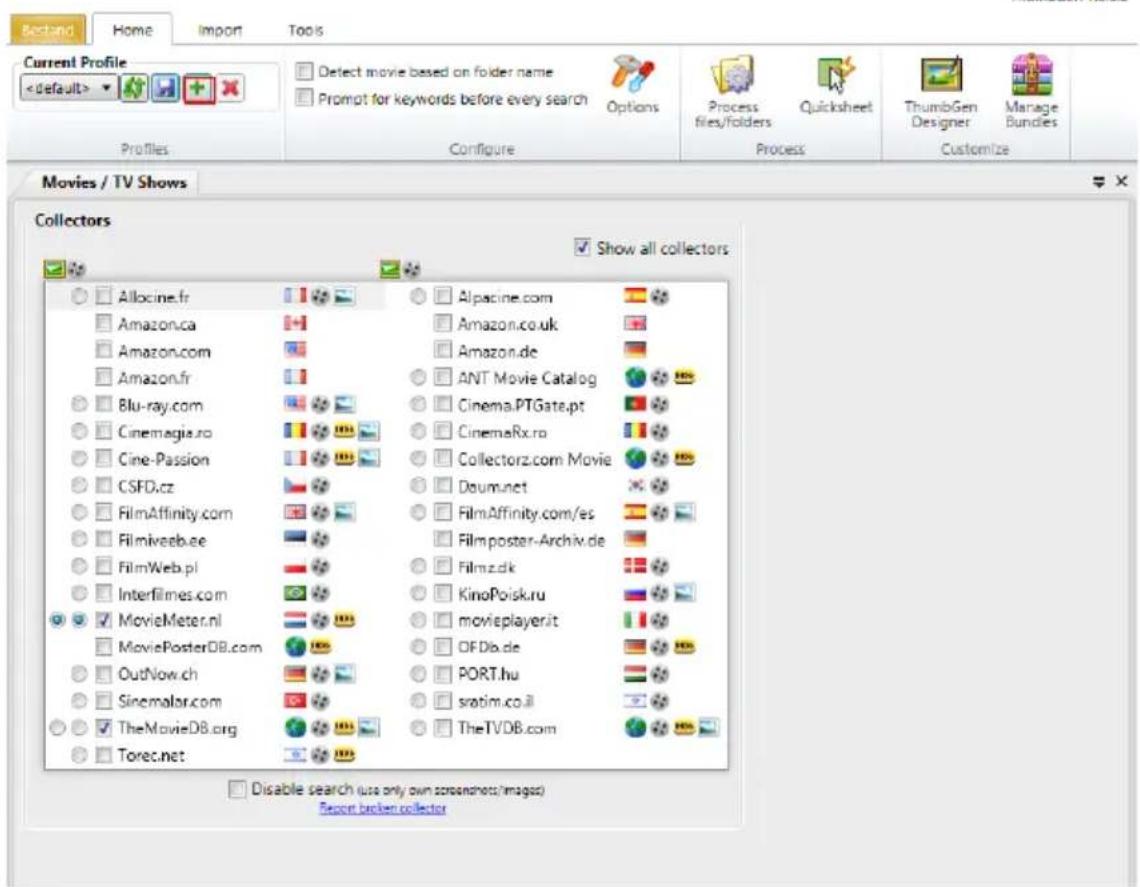This screenshot has height=887, width=1140.
Task: Click France flag icon beside Allocine.fr
Action: [294, 296]
